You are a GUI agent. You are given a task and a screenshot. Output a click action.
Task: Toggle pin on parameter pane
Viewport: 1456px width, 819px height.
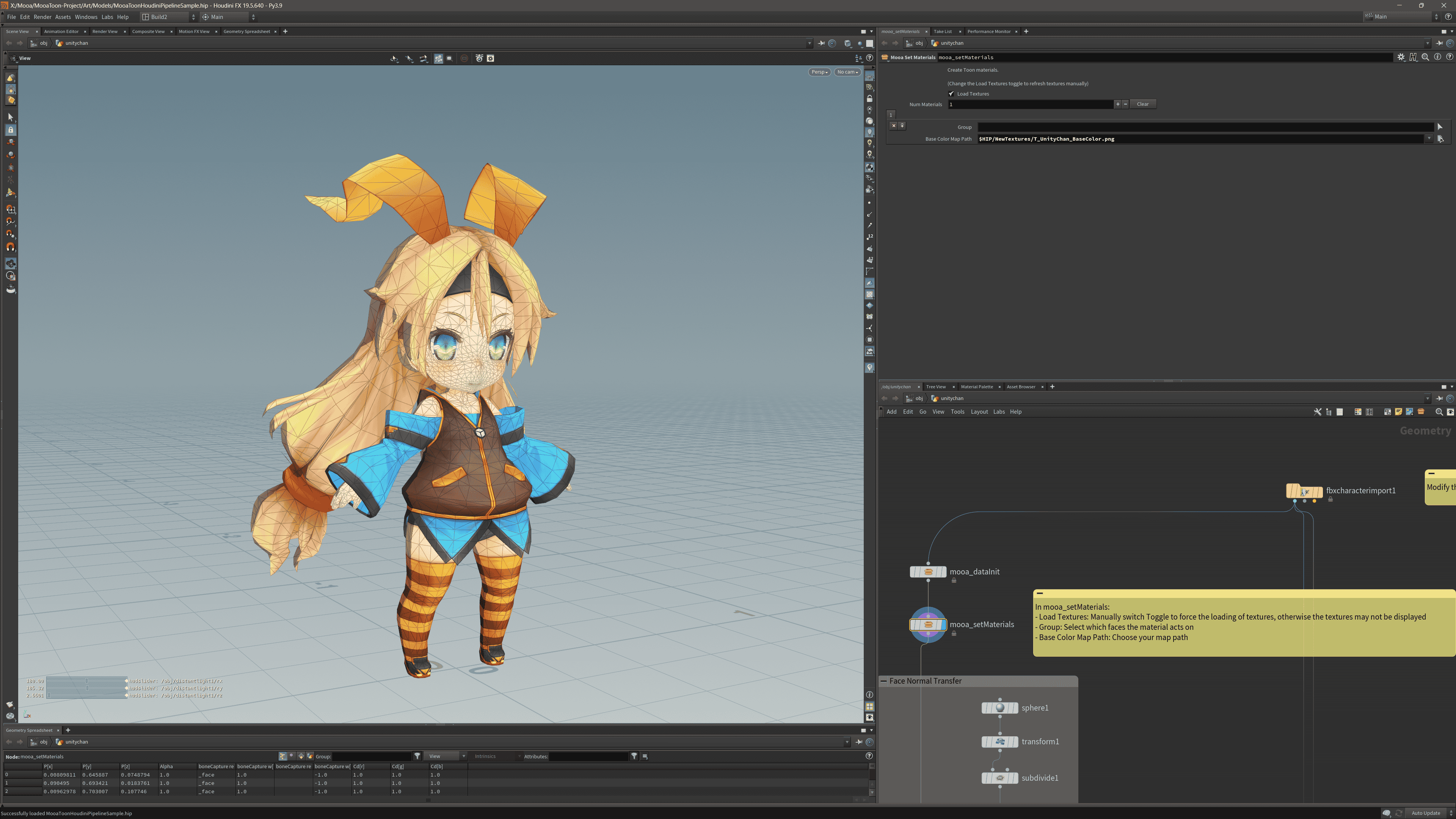click(1440, 43)
